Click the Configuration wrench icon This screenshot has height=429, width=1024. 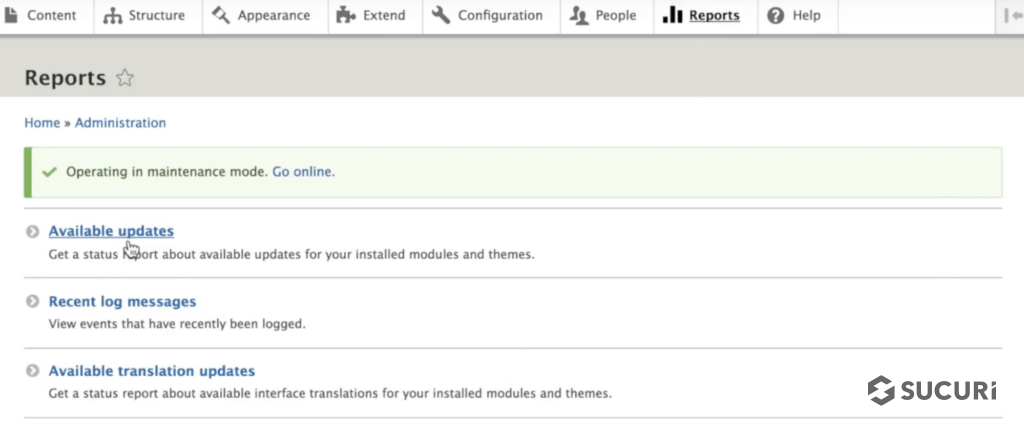click(x=441, y=16)
